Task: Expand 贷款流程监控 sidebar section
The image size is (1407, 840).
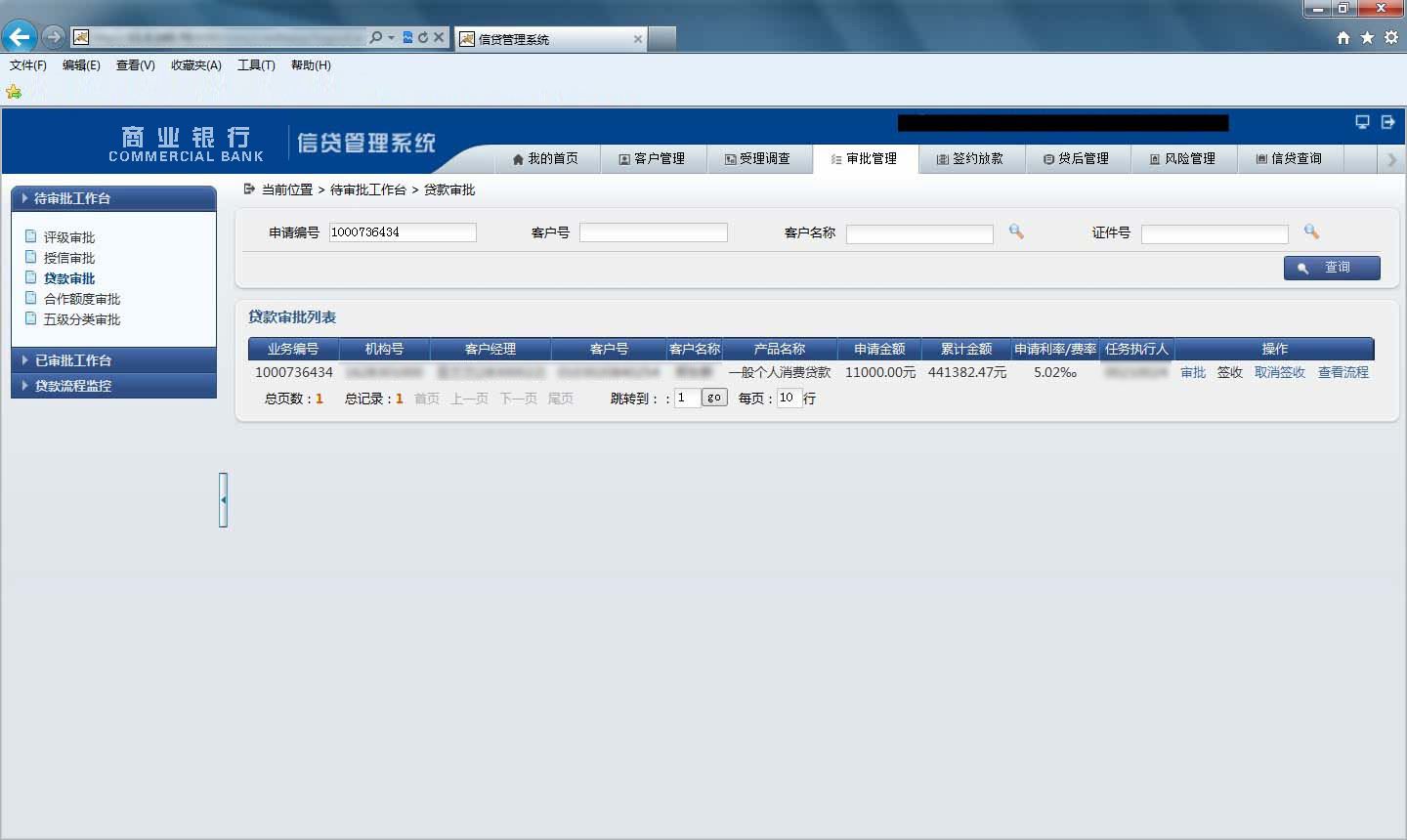Action: point(113,386)
